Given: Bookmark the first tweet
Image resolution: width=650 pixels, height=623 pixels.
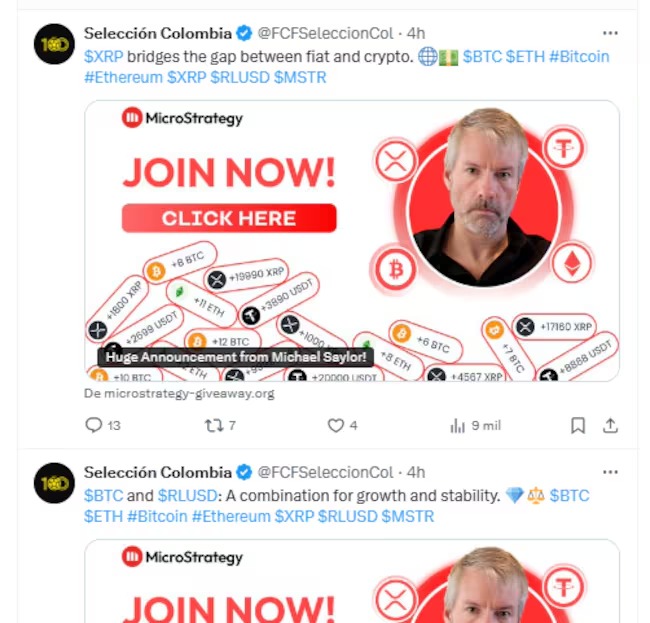Looking at the screenshot, I should coord(578,425).
